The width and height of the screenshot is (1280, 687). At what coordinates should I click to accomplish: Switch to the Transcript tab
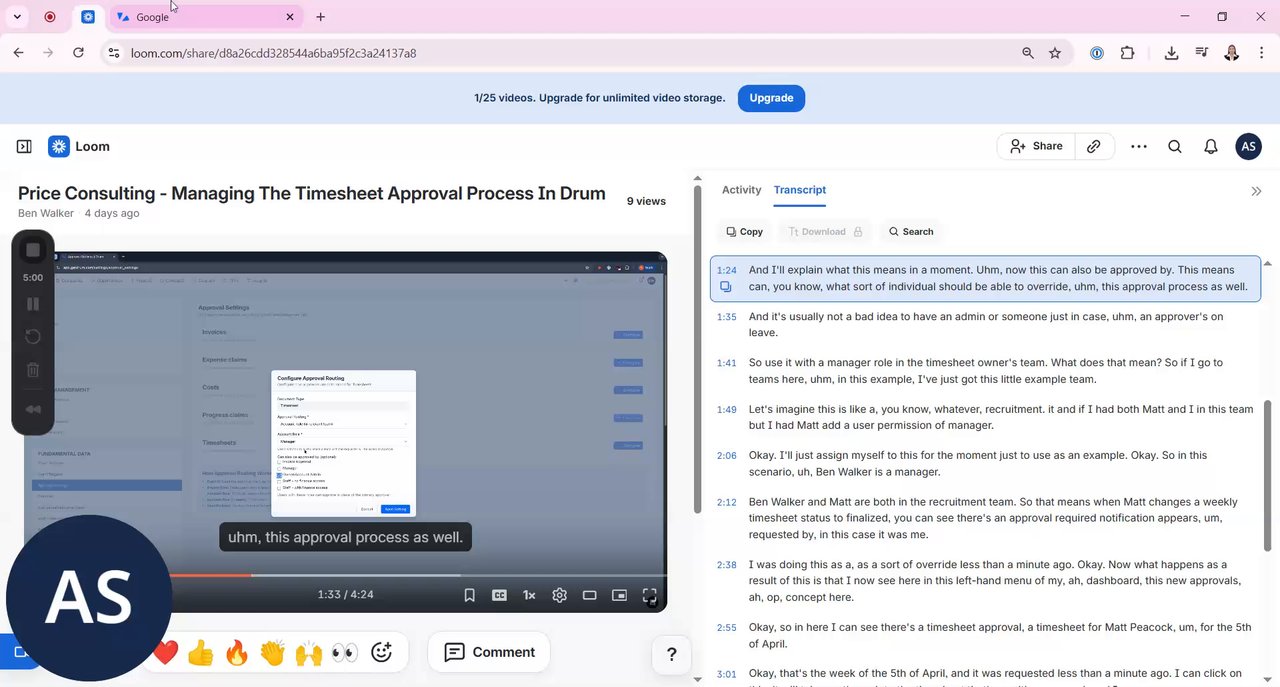tap(800, 190)
